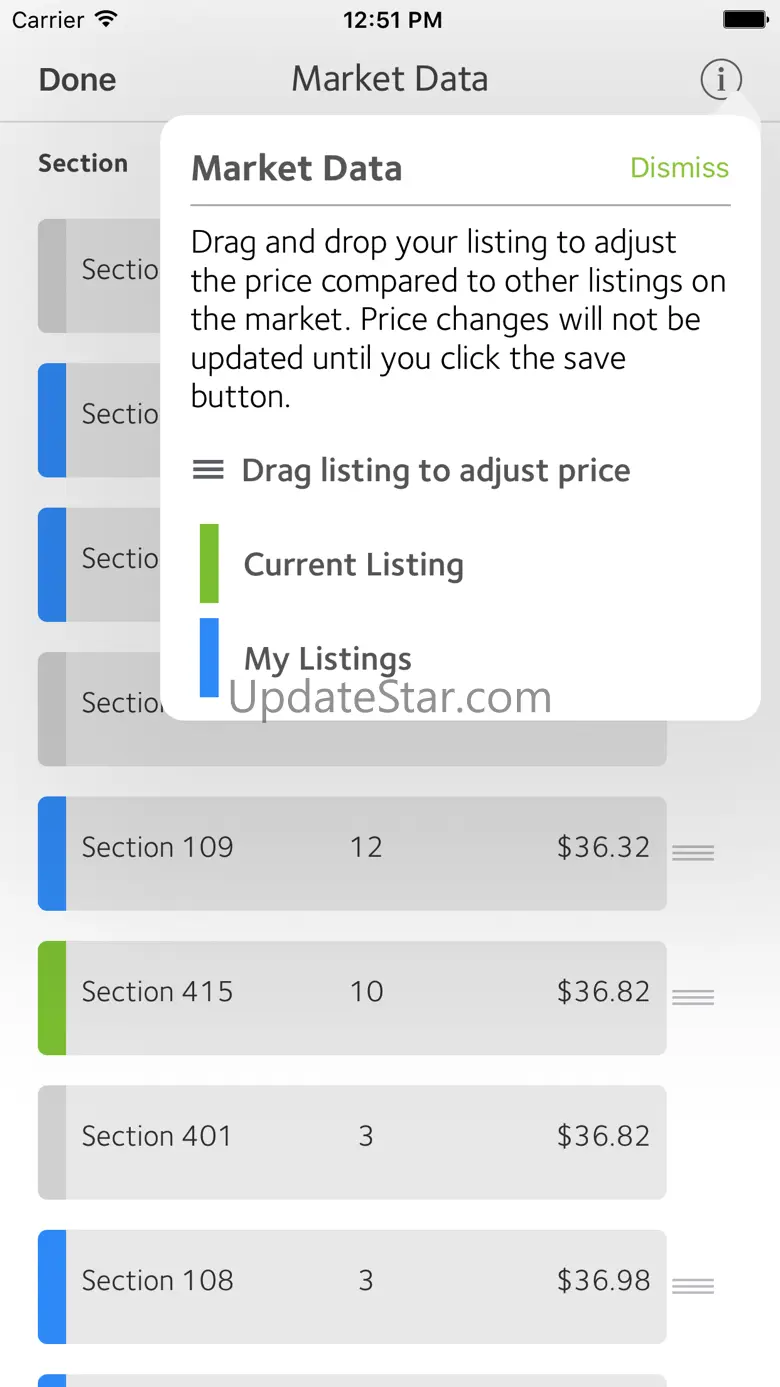Tap the Market Data popover title

[296, 169]
